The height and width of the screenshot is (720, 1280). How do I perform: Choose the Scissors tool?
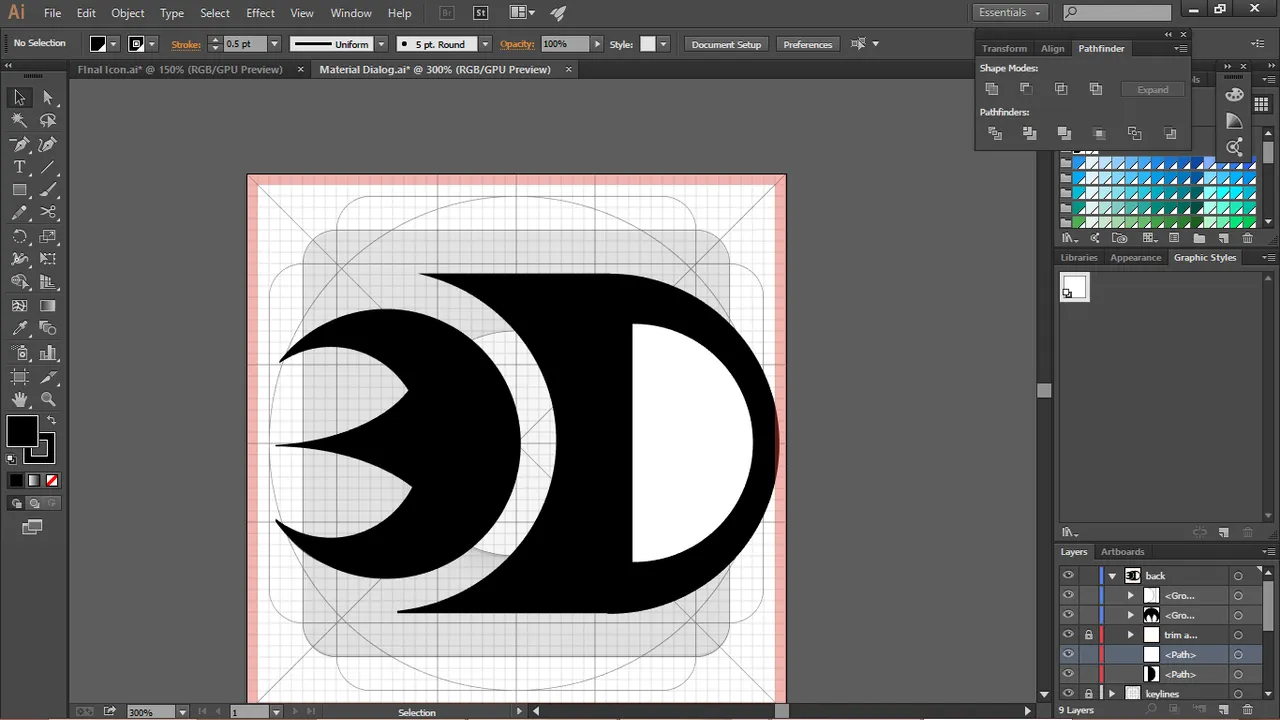tap(48, 213)
